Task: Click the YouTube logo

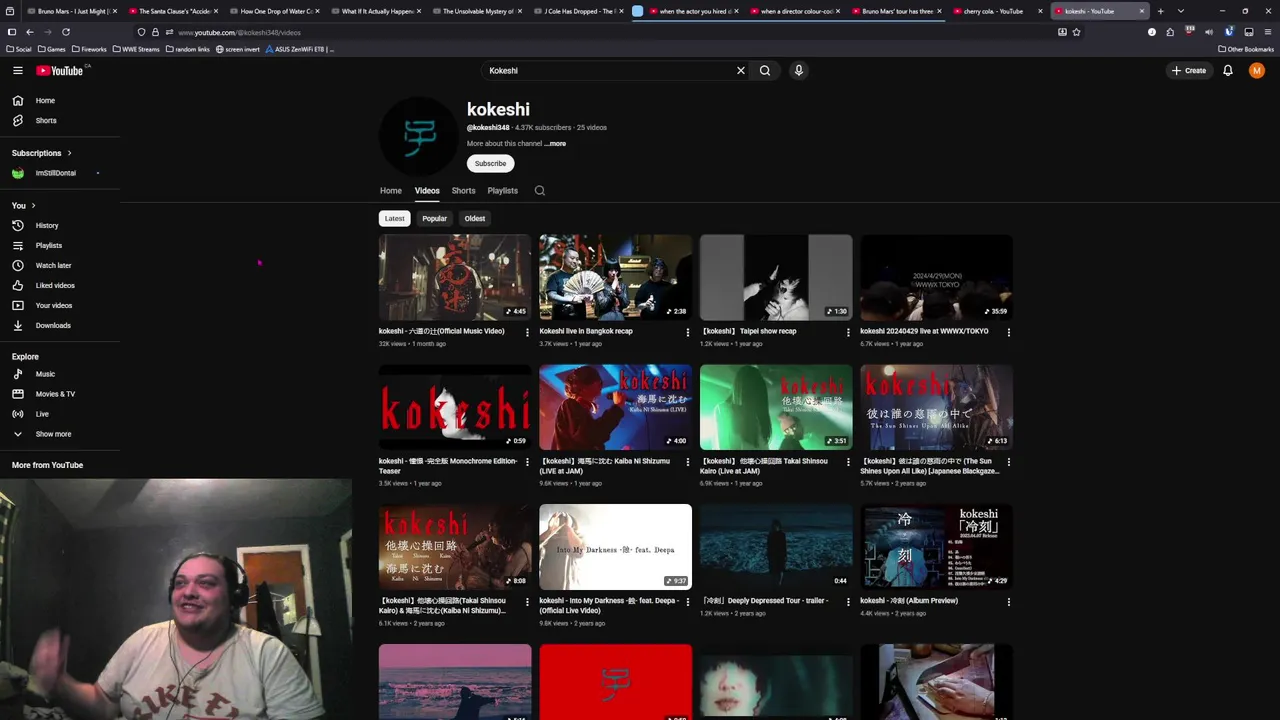Action: click(60, 70)
